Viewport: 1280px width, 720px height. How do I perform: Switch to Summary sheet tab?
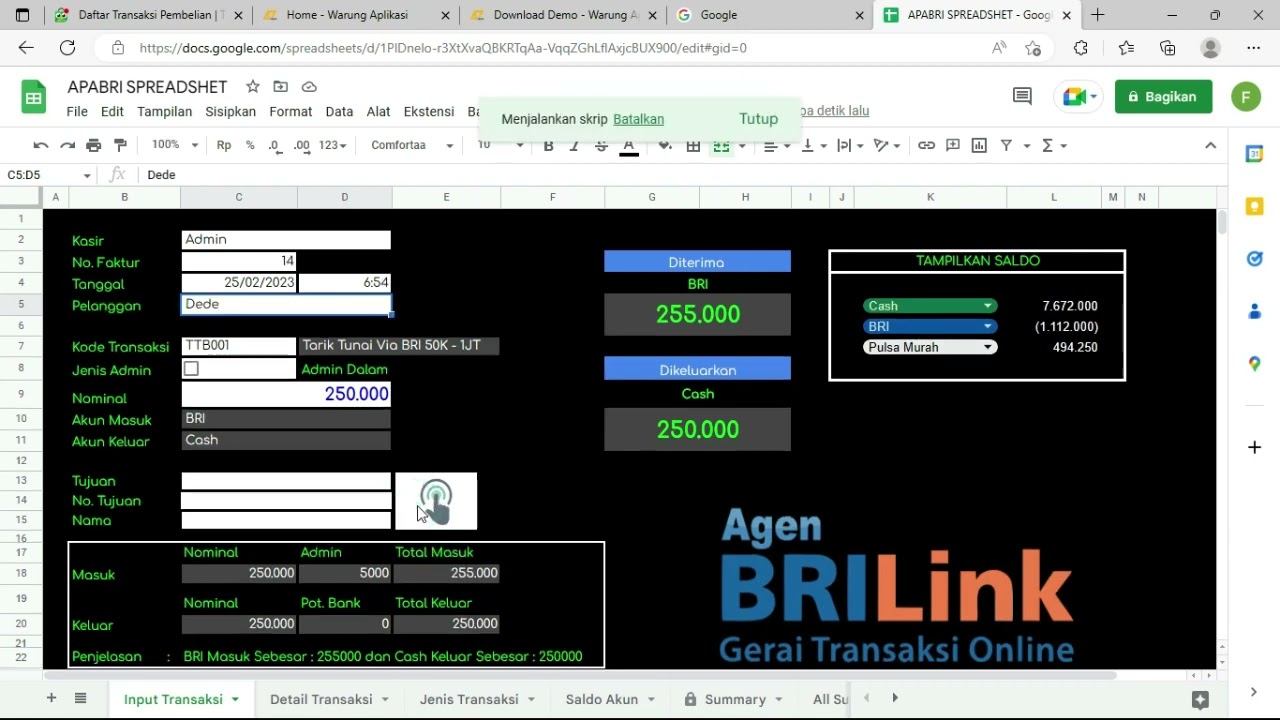click(x=735, y=699)
